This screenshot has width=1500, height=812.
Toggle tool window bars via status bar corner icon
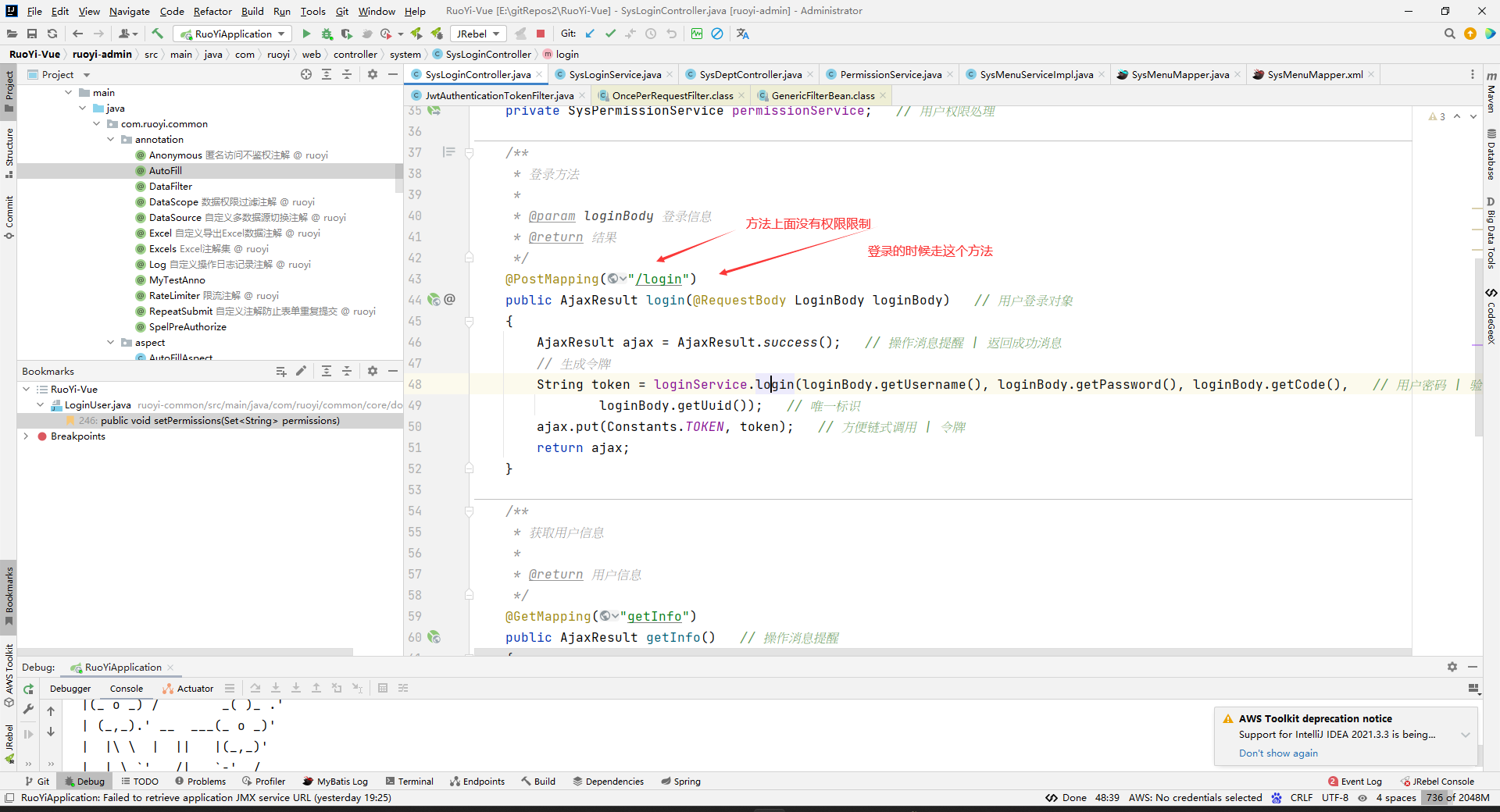point(9,798)
